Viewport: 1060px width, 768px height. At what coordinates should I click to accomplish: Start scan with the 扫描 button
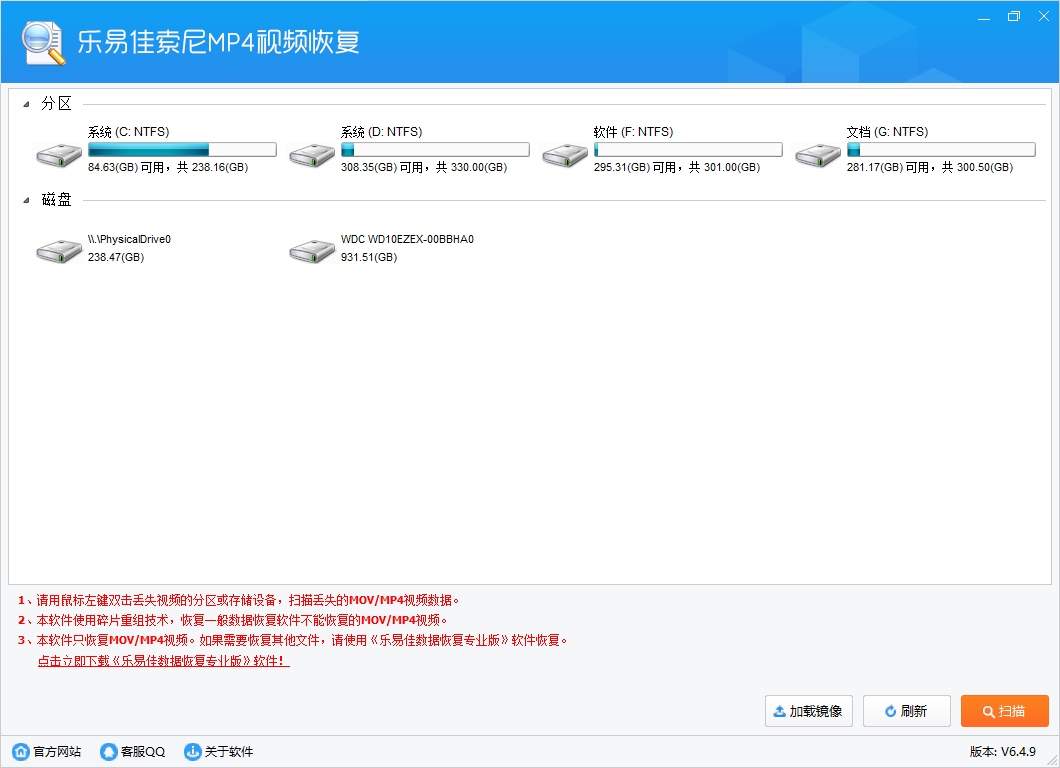tap(1005, 711)
